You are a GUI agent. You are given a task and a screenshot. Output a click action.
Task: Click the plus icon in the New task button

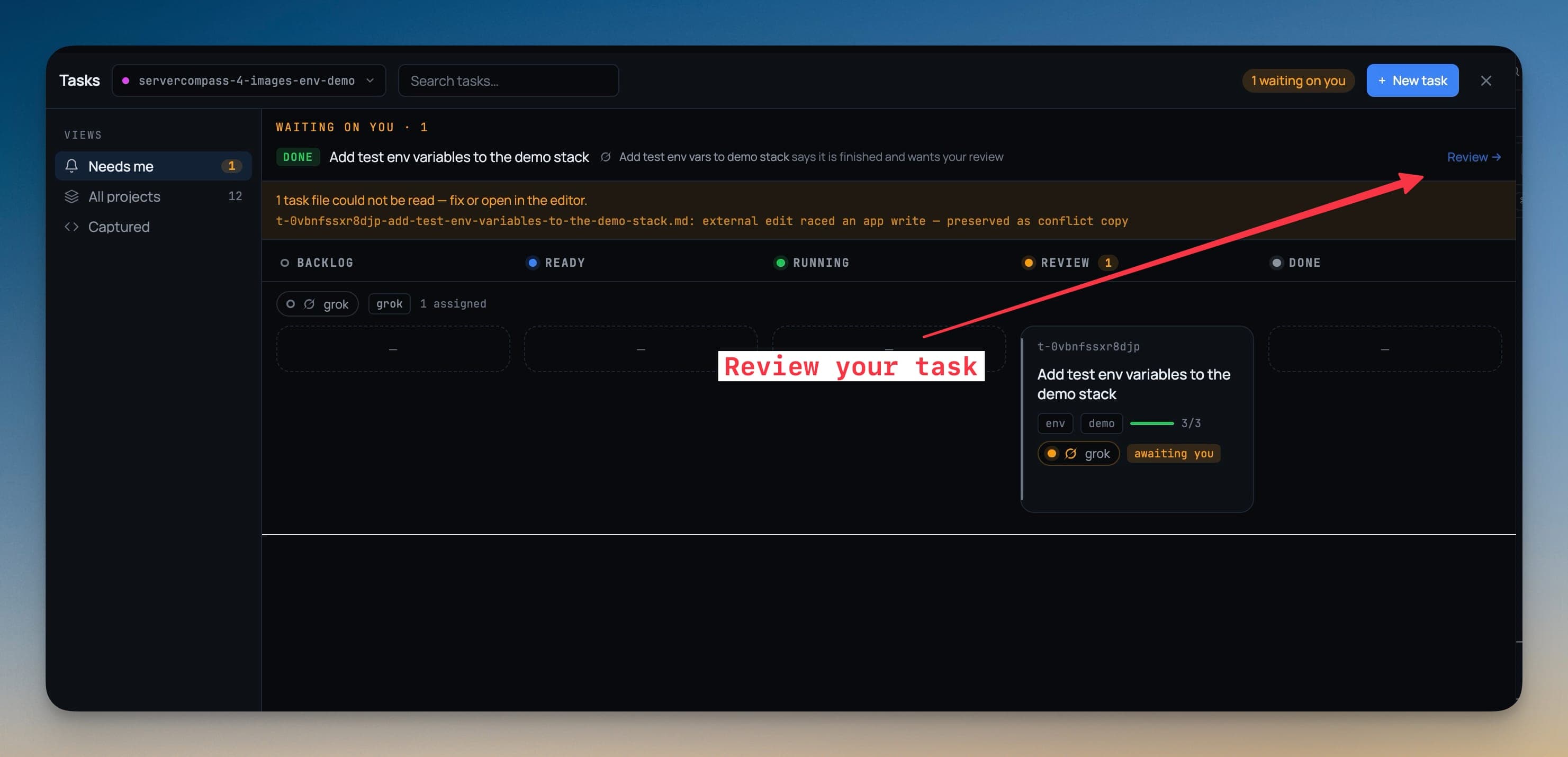click(x=1382, y=80)
